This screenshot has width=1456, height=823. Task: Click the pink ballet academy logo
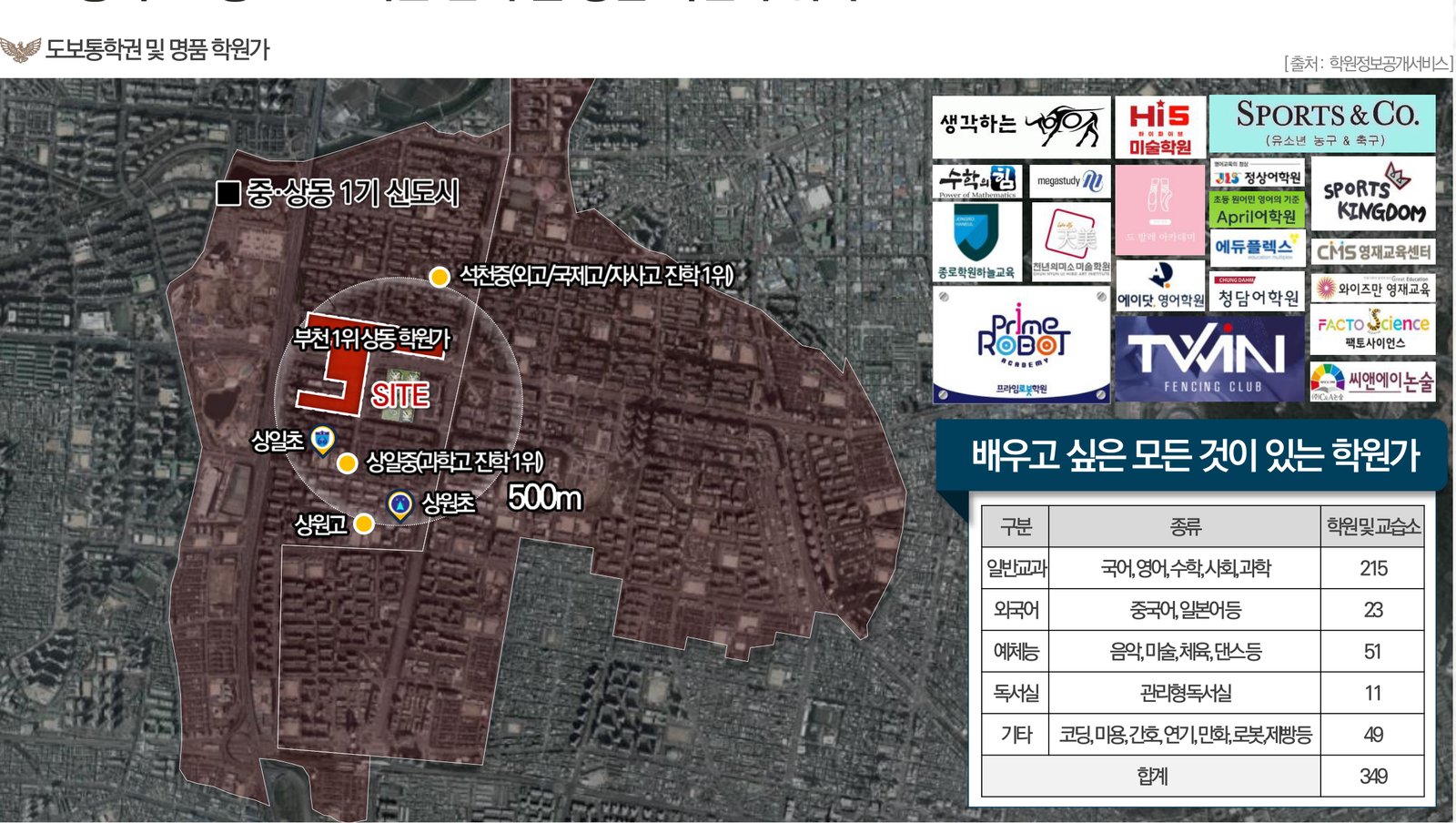pyautogui.click(x=1160, y=209)
